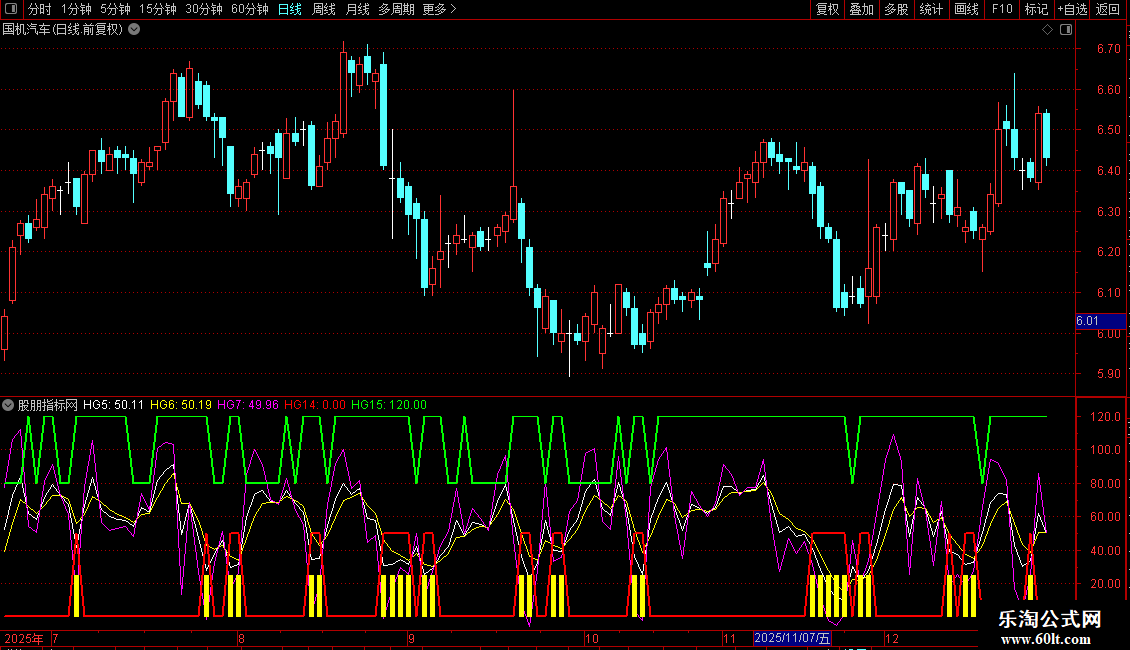
Task: Click the HG6: 50.19 value label
Action: 181,405
